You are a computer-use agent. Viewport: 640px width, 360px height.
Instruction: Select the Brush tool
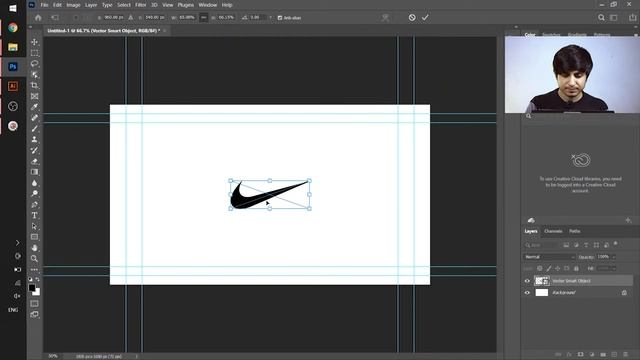tap(34, 129)
